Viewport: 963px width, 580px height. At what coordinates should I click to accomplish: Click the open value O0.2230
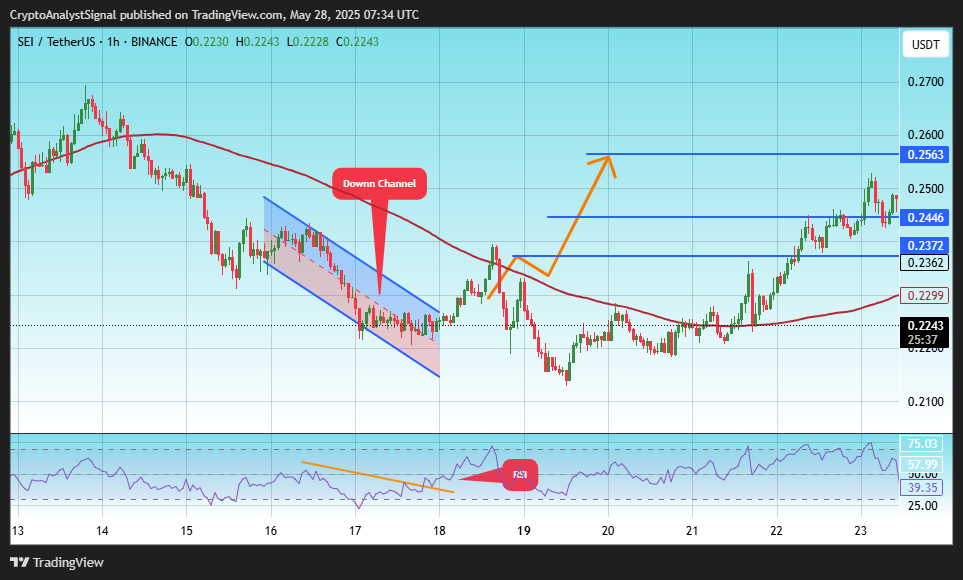206,42
